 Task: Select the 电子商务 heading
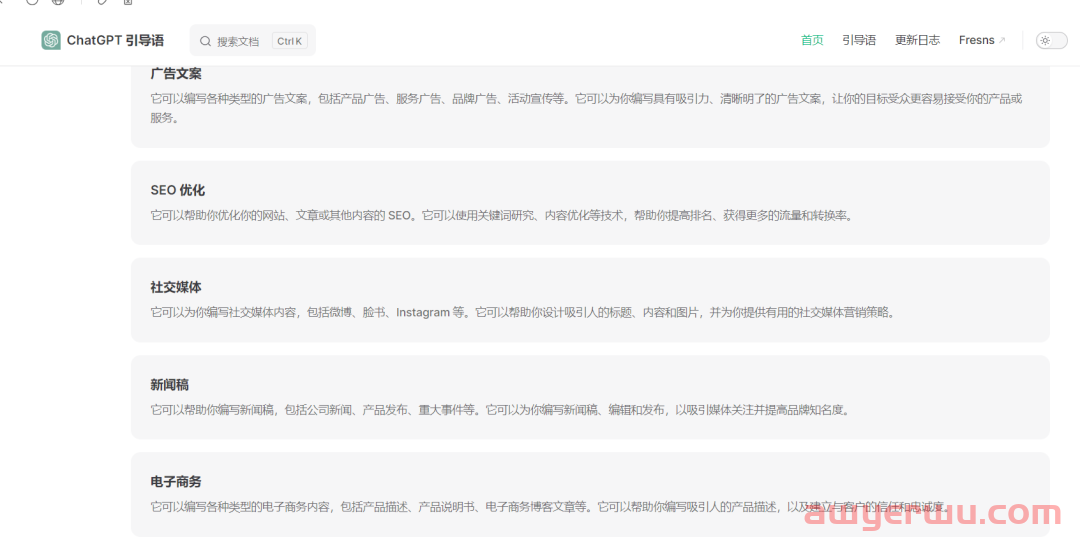[176, 481]
